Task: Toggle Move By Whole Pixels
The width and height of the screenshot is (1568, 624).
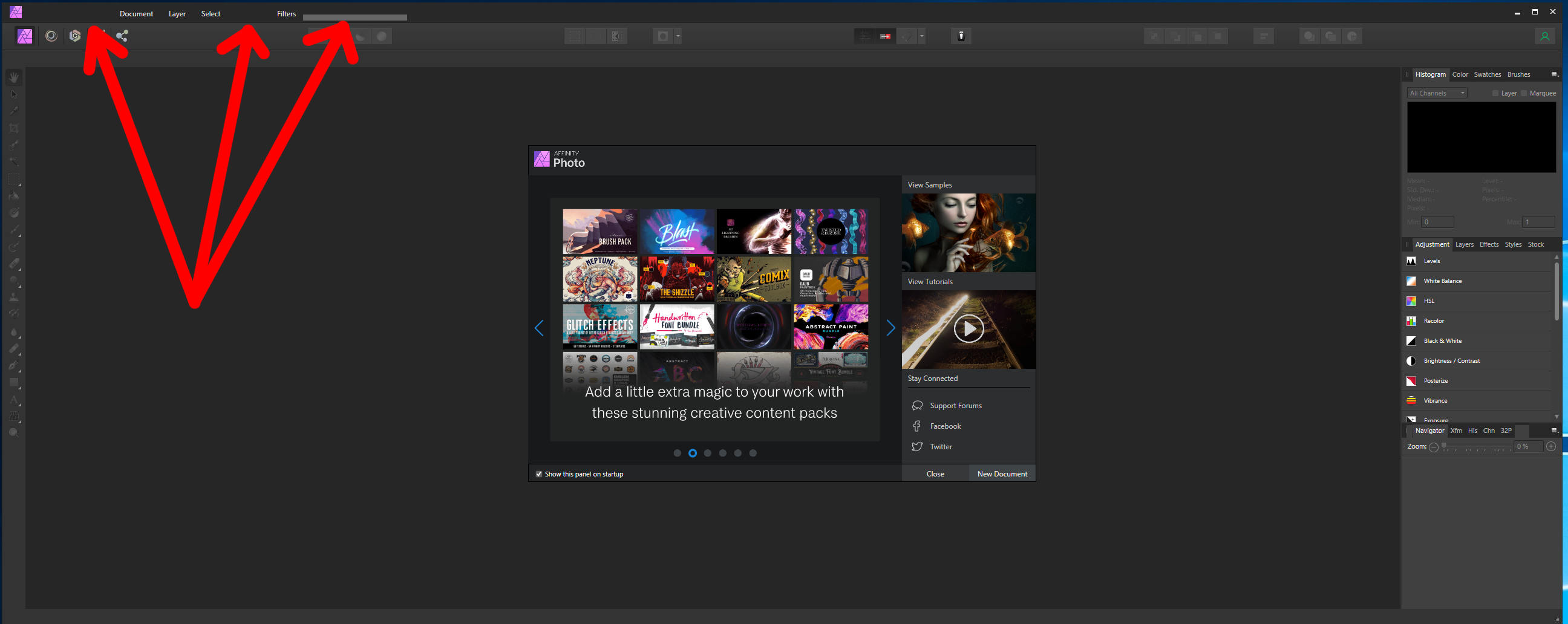Action: coord(885,36)
